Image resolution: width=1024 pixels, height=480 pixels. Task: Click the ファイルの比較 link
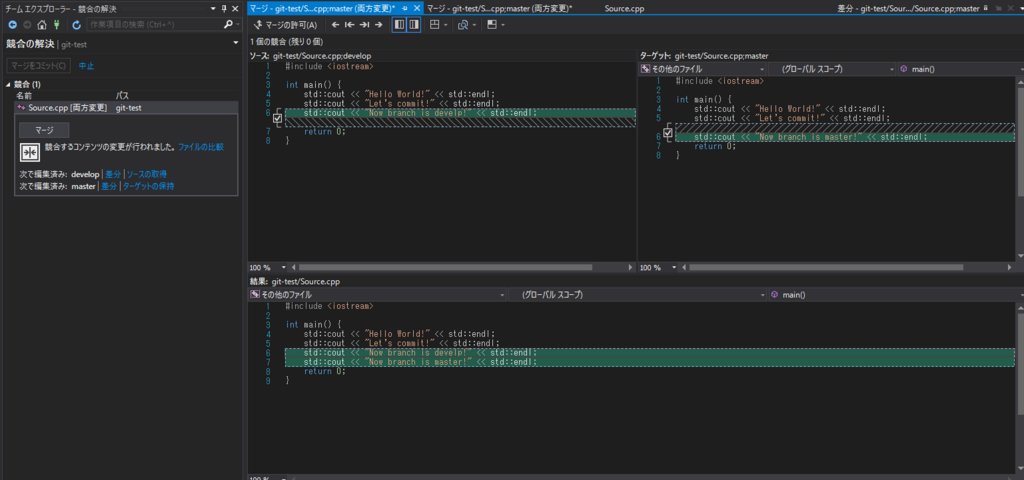coord(201,147)
